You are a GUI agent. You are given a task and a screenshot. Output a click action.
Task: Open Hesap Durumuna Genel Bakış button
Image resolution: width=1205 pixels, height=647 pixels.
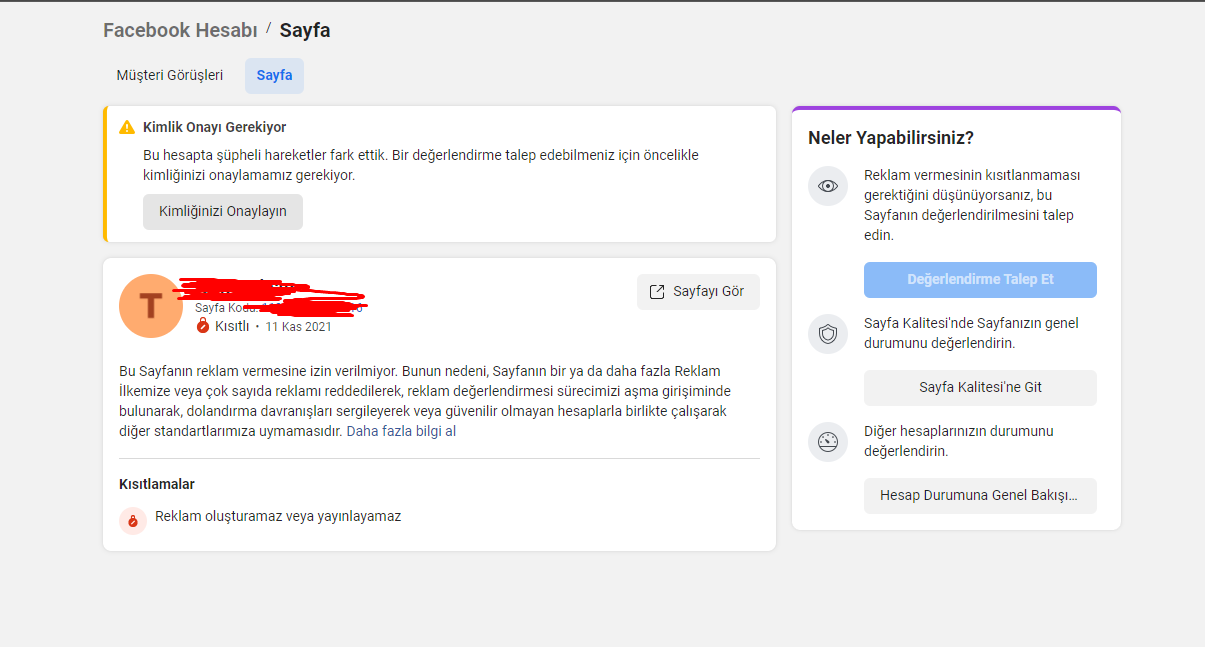point(980,496)
